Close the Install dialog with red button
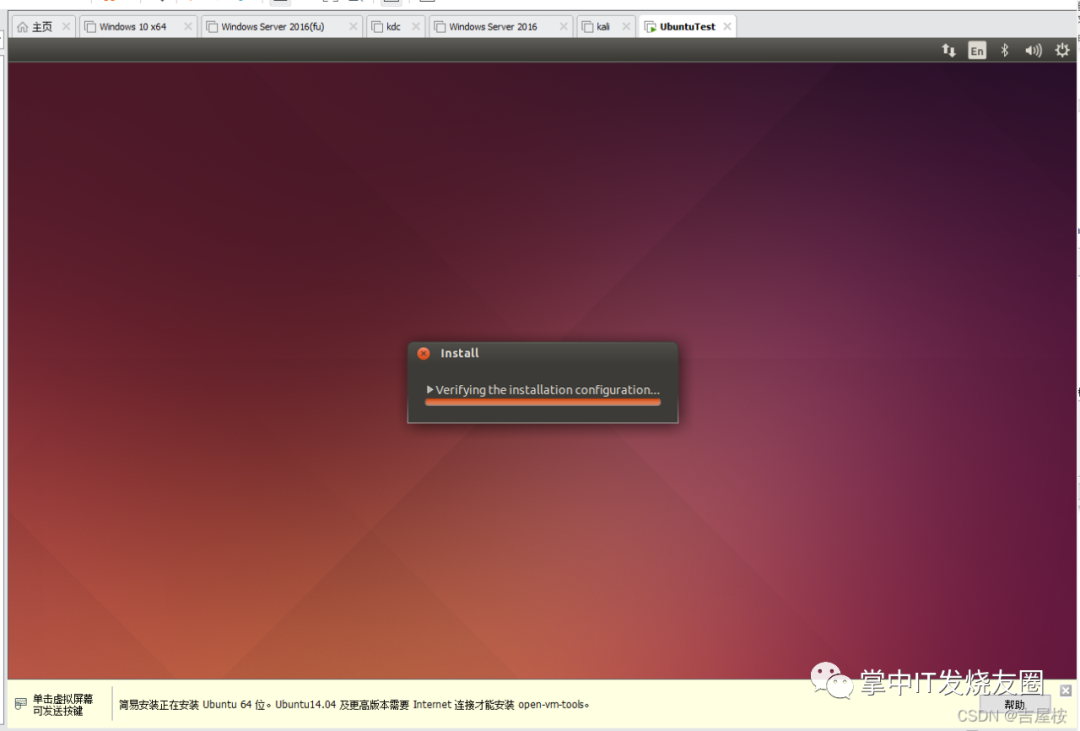 point(424,353)
